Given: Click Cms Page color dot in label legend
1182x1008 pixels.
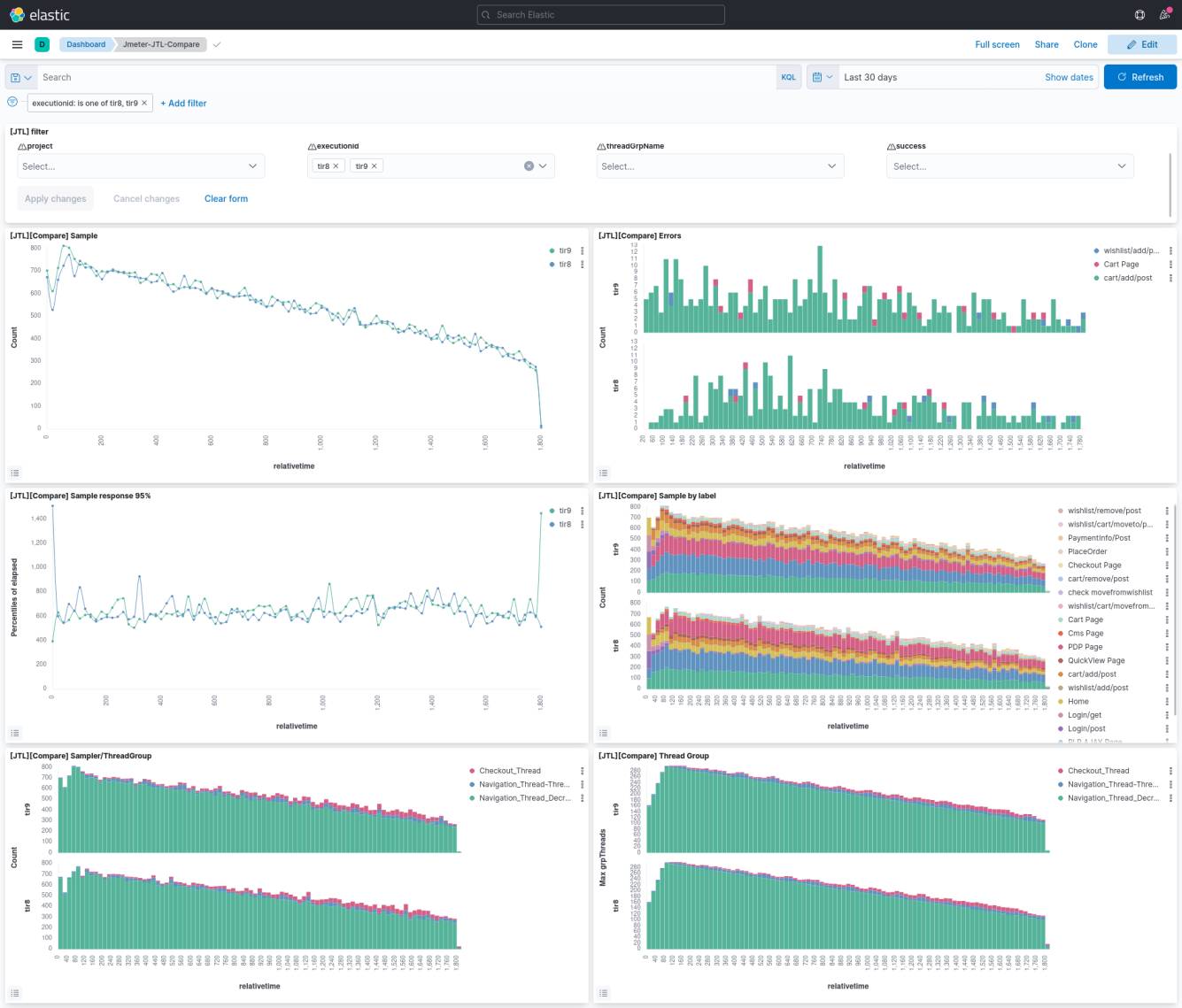Looking at the screenshot, I should (x=1061, y=634).
